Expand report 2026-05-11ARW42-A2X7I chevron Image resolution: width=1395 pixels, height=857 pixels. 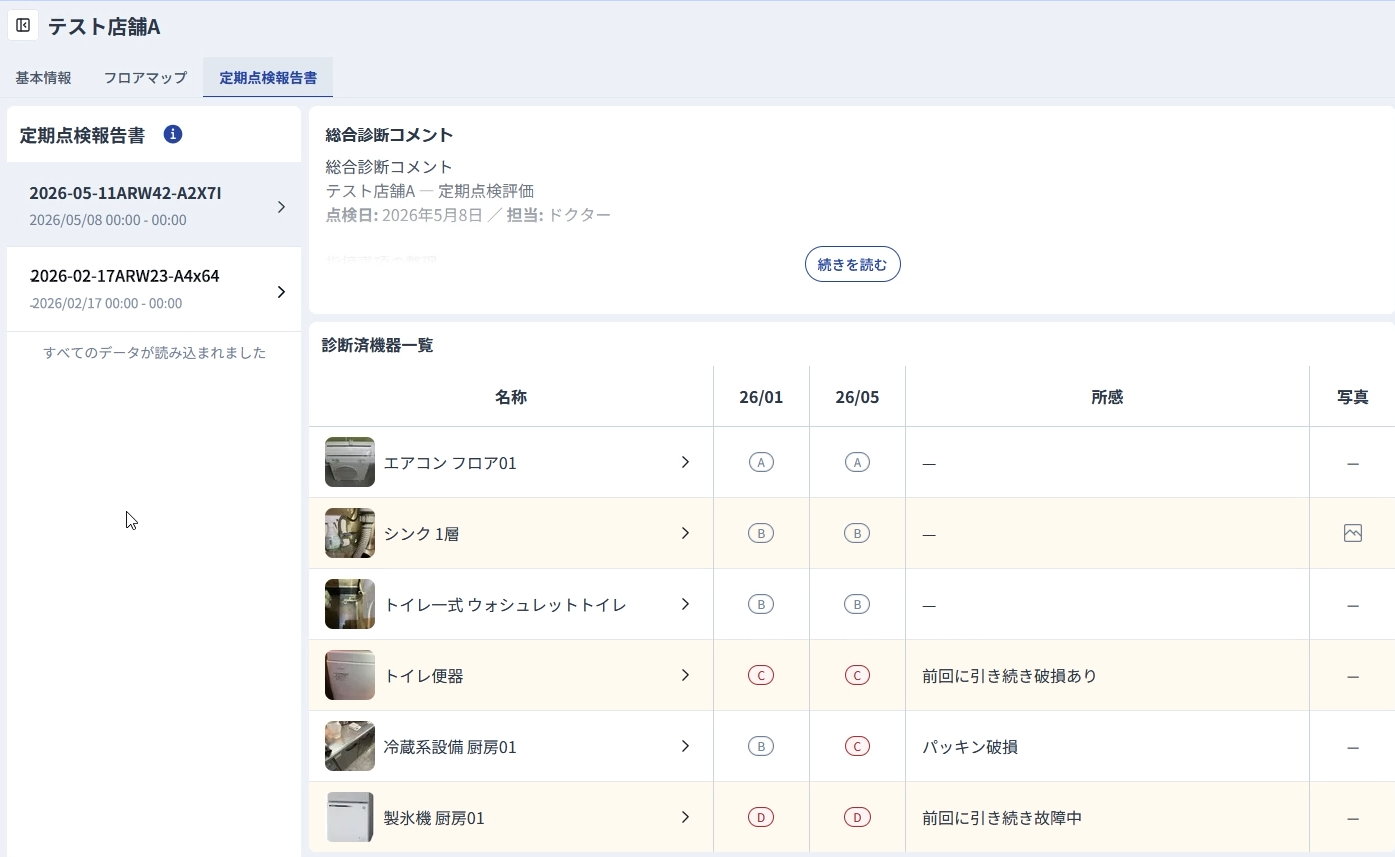pos(281,206)
